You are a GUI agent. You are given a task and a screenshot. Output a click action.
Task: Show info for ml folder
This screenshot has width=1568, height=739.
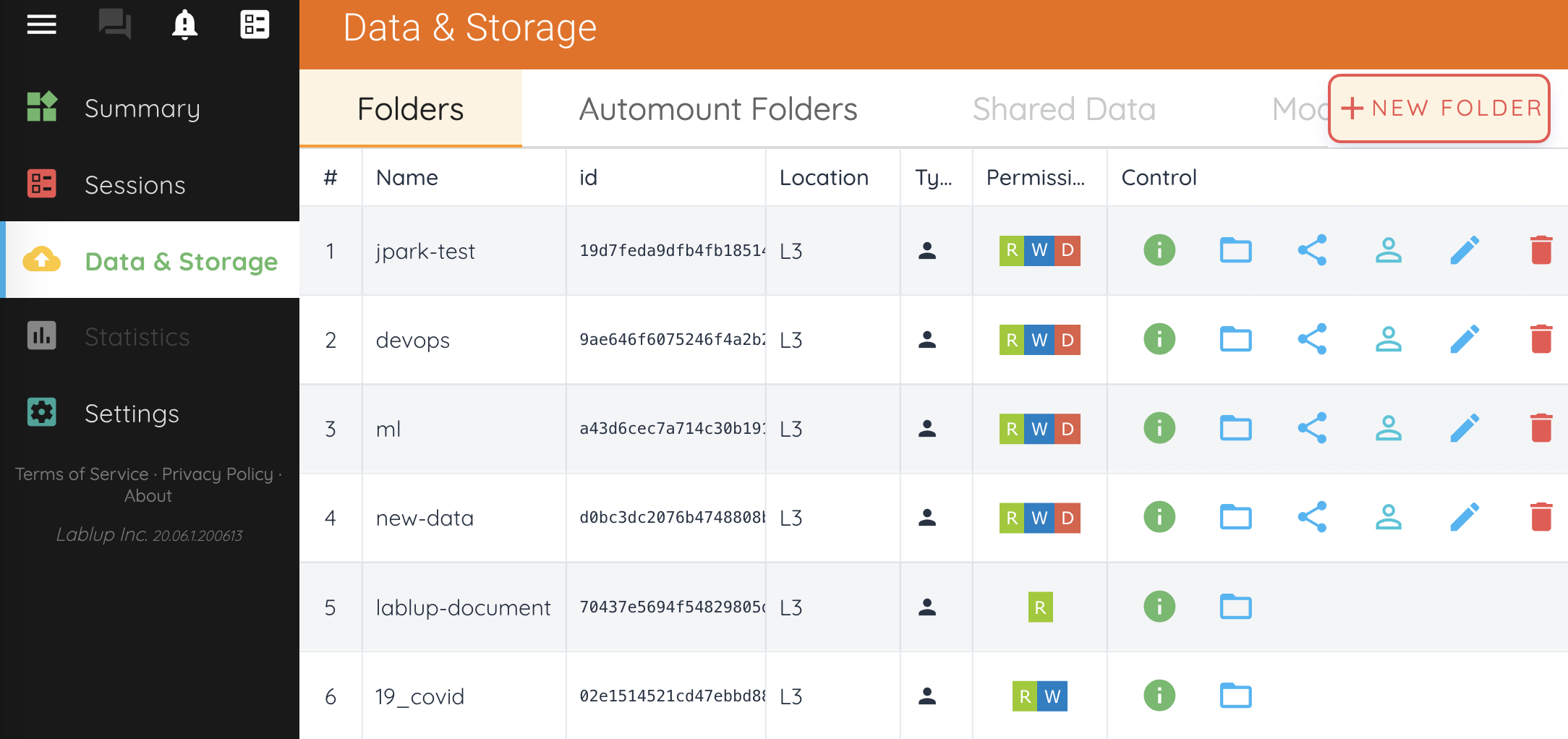pyautogui.click(x=1159, y=428)
